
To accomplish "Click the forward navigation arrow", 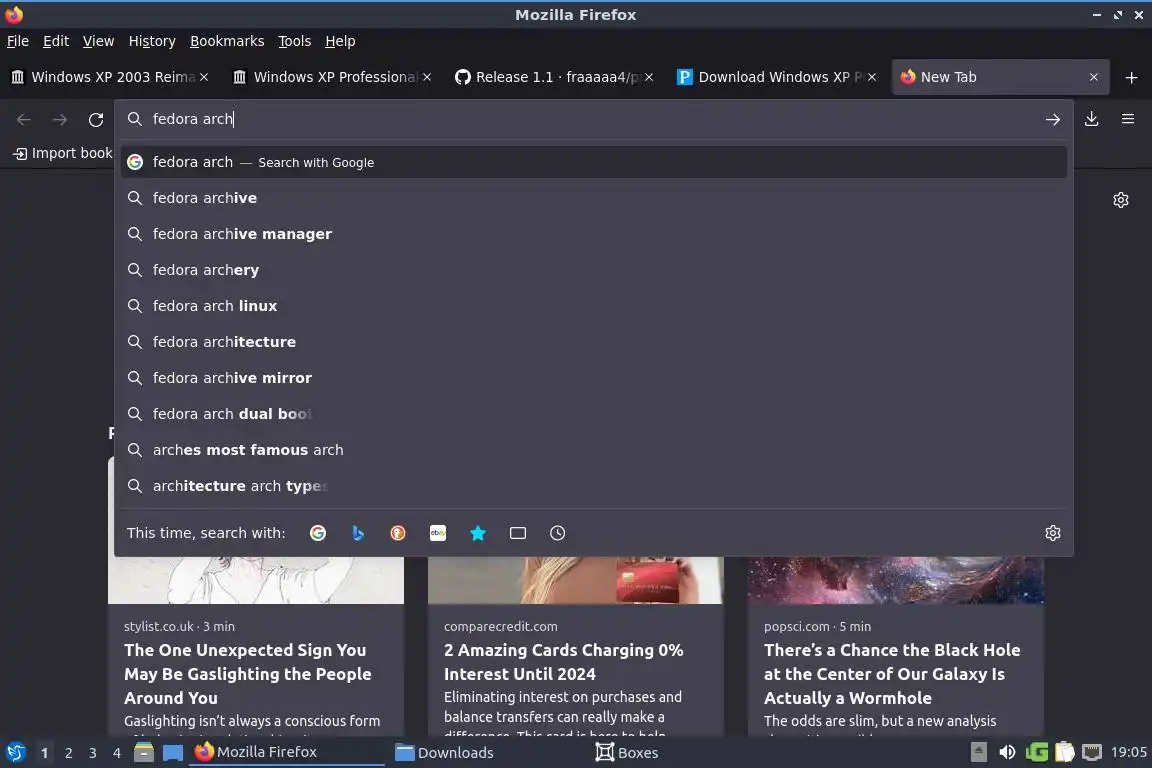I will tap(60, 119).
